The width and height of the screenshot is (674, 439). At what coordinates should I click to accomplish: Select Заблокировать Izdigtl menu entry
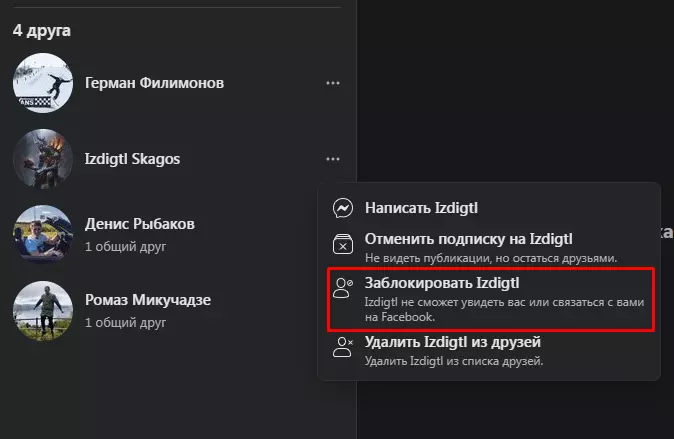click(x=490, y=299)
